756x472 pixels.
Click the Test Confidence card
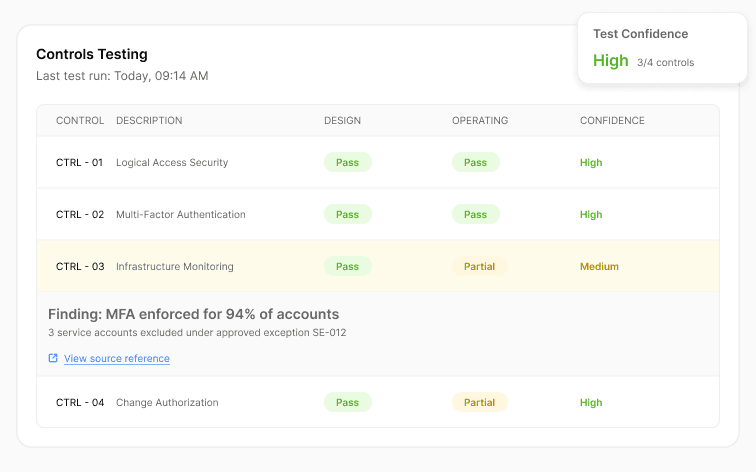pos(662,47)
